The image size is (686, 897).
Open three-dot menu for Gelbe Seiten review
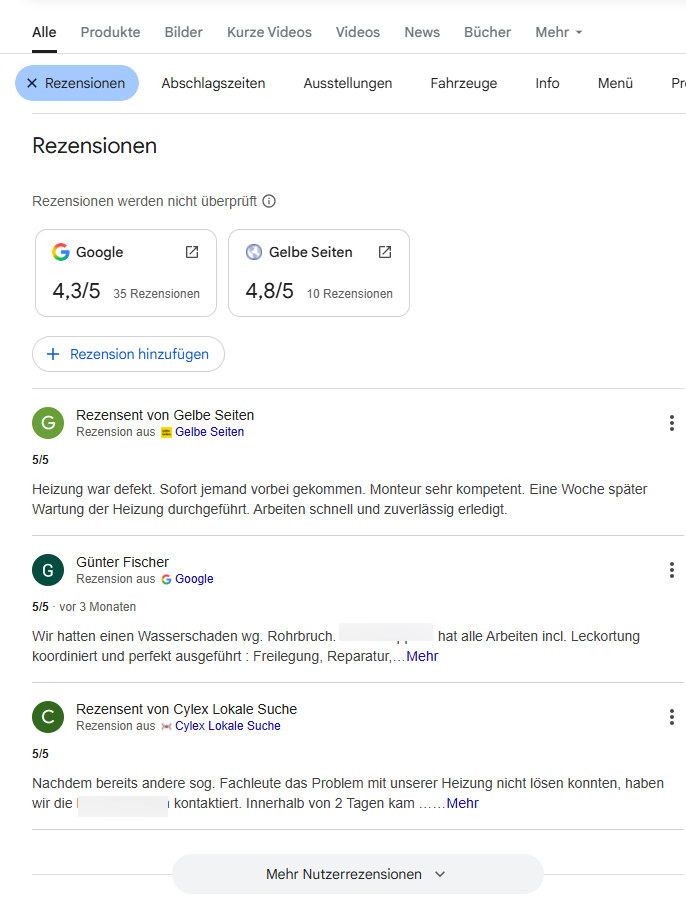pos(672,423)
